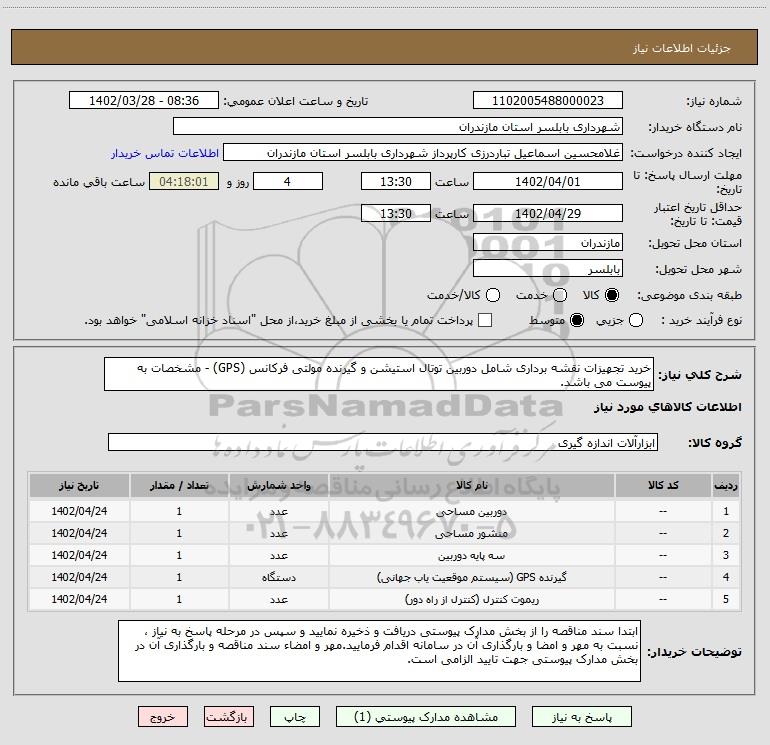The image size is (770, 745).
Task: Select the سه پایه دوربین item row
Action: pyautogui.click(x=385, y=555)
